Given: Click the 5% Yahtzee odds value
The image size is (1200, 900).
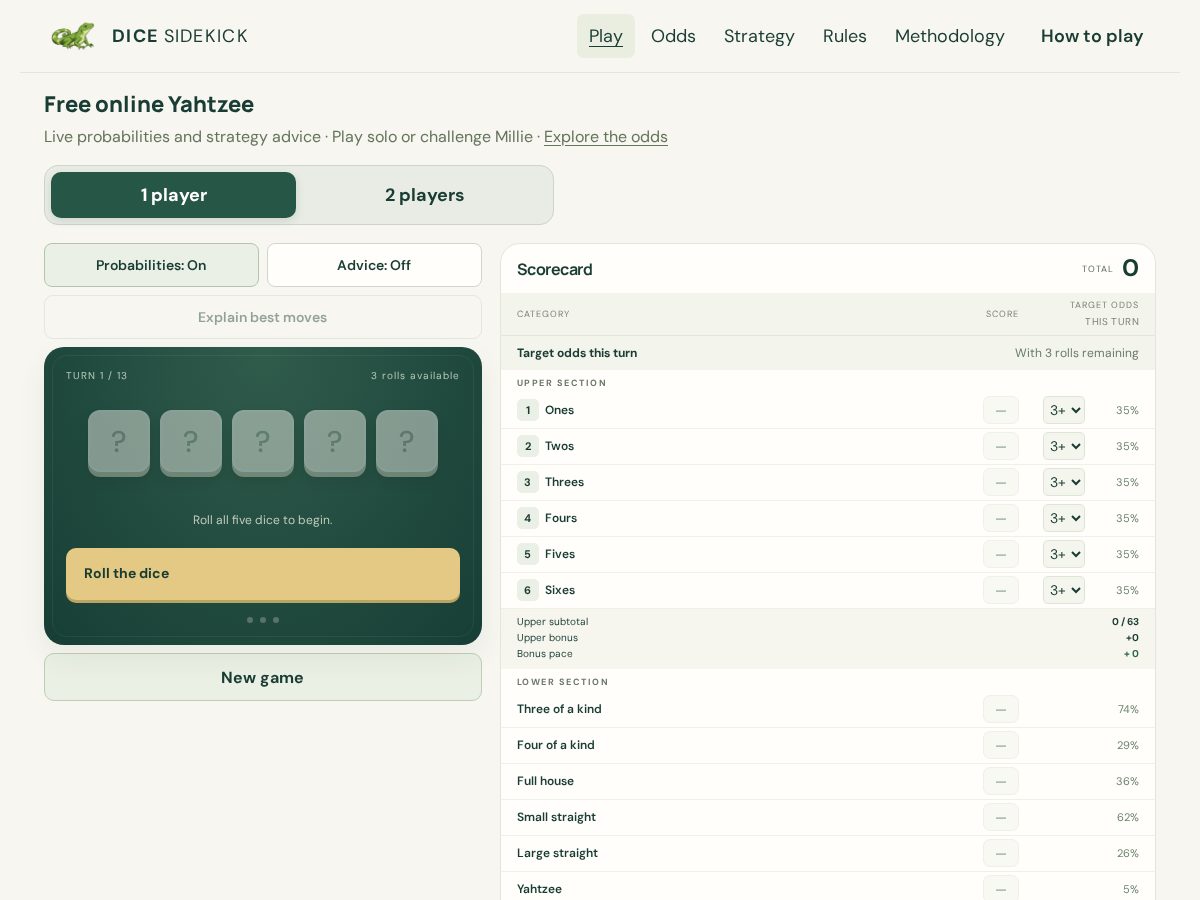Looking at the screenshot, I should coord(1131,889).
